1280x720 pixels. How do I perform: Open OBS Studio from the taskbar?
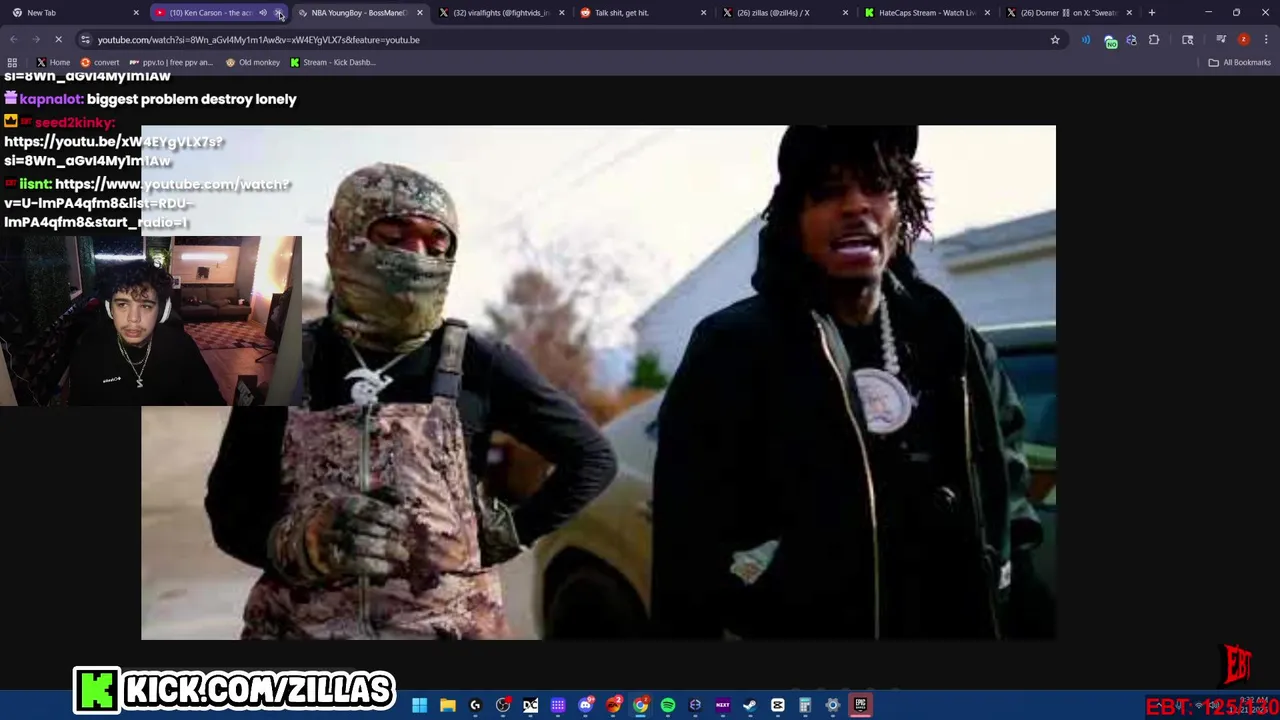click(x=503, y=705)
